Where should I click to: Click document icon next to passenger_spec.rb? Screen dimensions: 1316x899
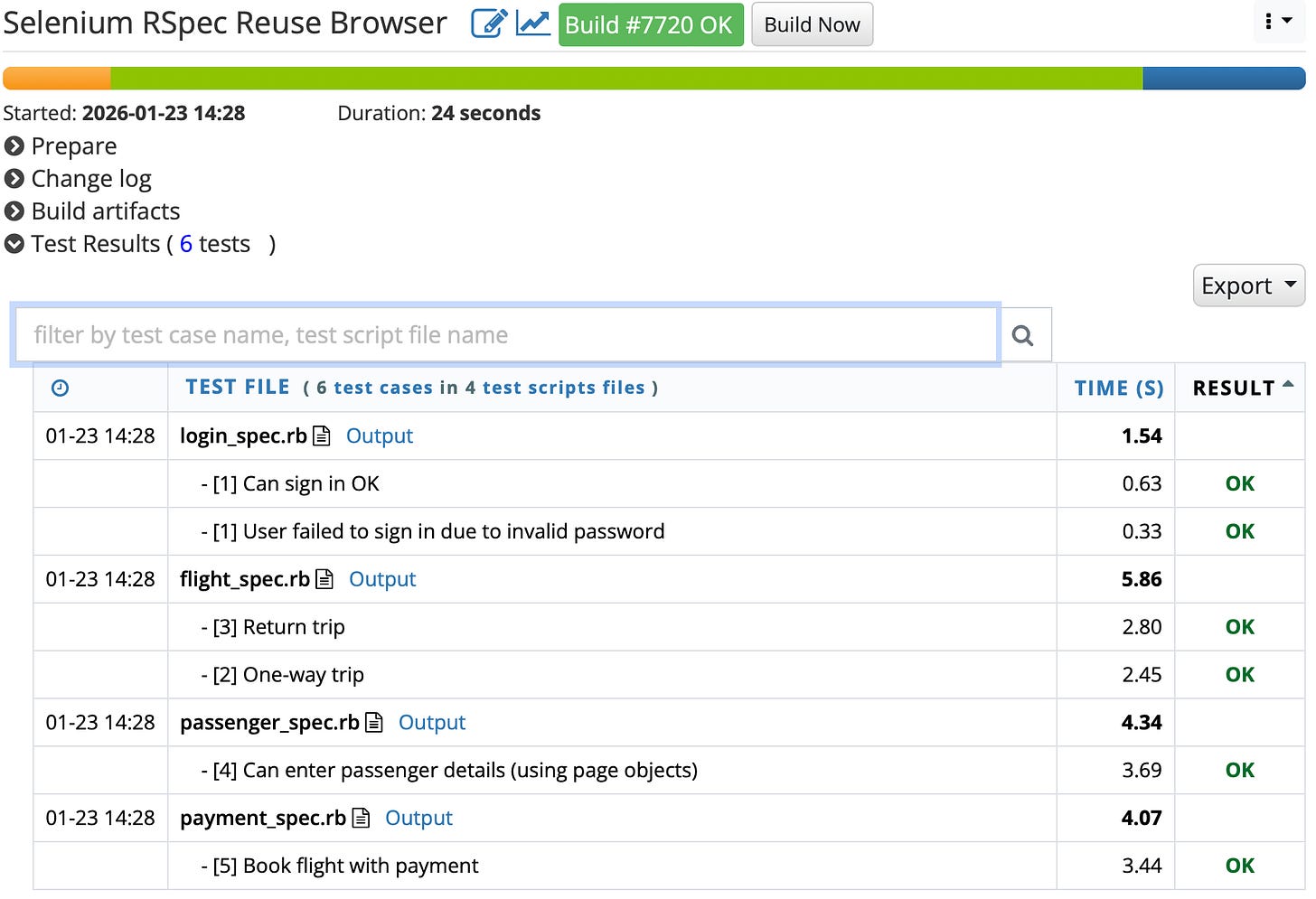374,723
